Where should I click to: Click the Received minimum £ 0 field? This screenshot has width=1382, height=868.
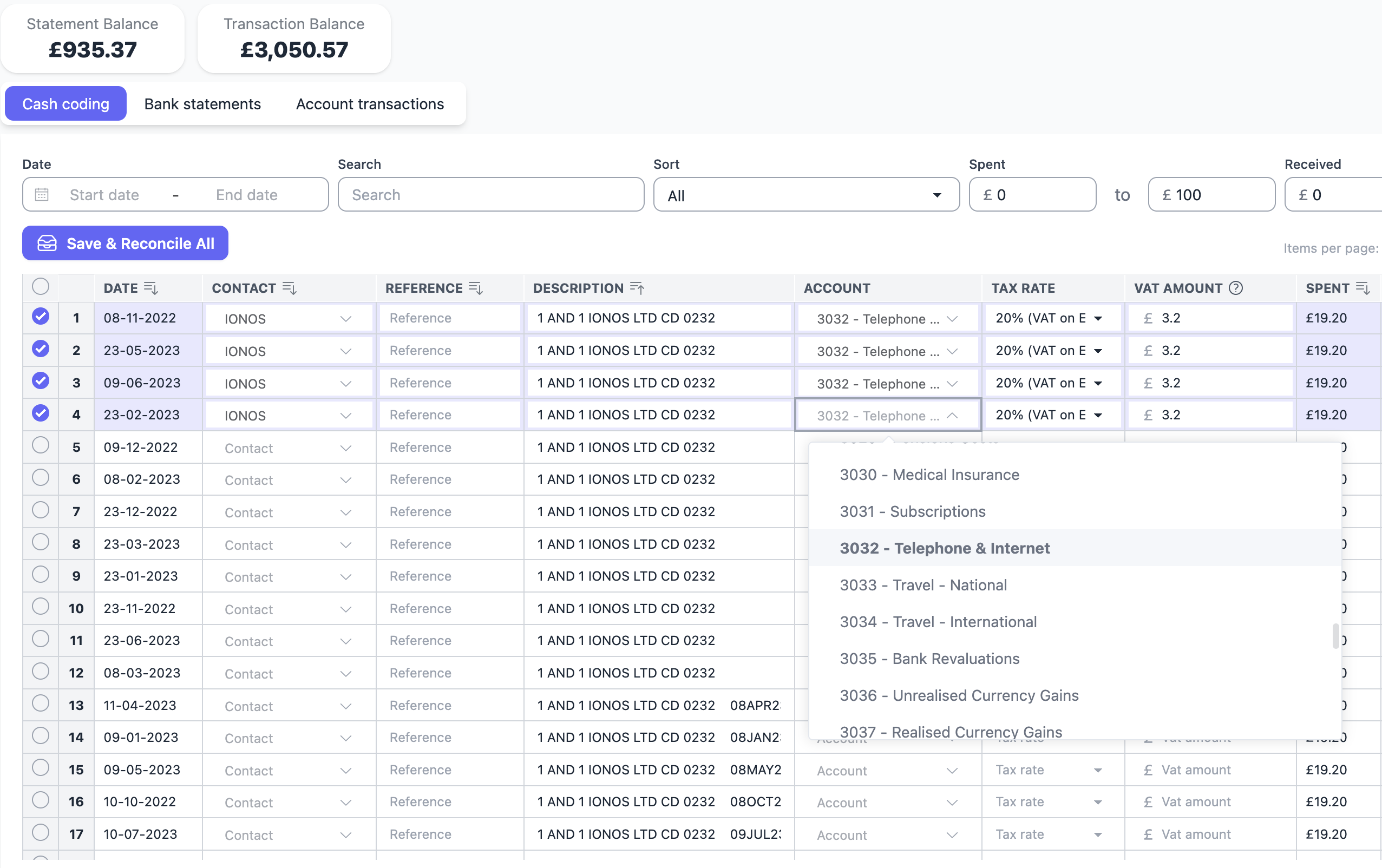pos(1333,194)
